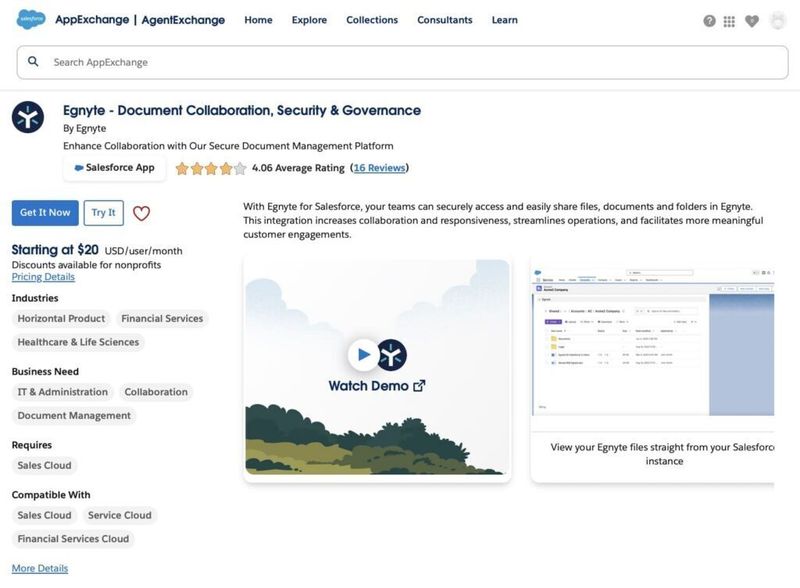Image resolution: width=800 pixels, height=588 pixels.
Task: Open favorites heart icon in header
Action: click(752, 21)
